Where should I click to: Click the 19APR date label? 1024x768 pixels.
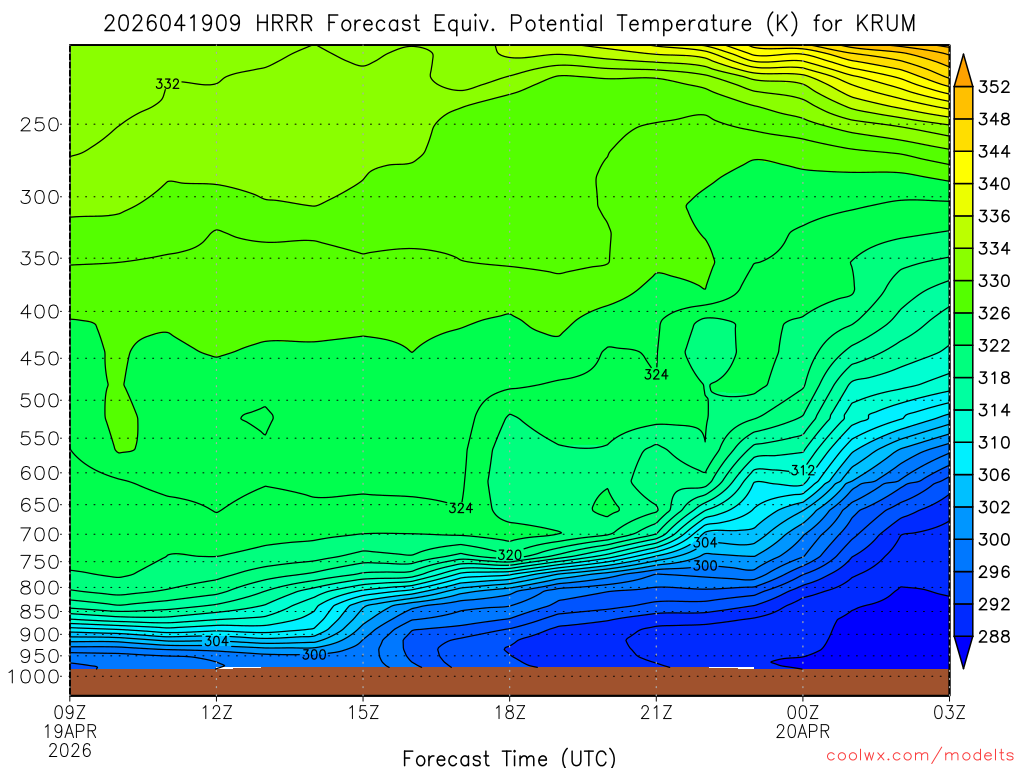pyautogui.click(x=70, y=731)
